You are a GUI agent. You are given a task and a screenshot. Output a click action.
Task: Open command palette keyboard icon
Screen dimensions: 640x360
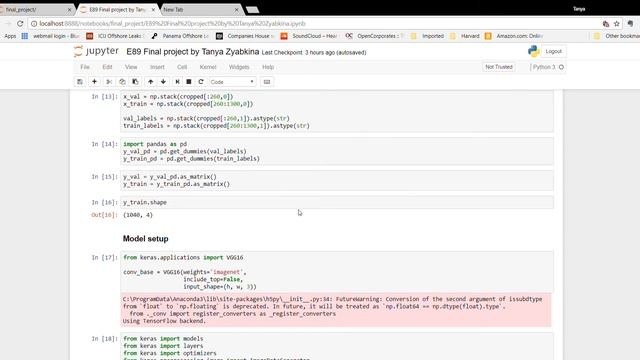point(267,82)
